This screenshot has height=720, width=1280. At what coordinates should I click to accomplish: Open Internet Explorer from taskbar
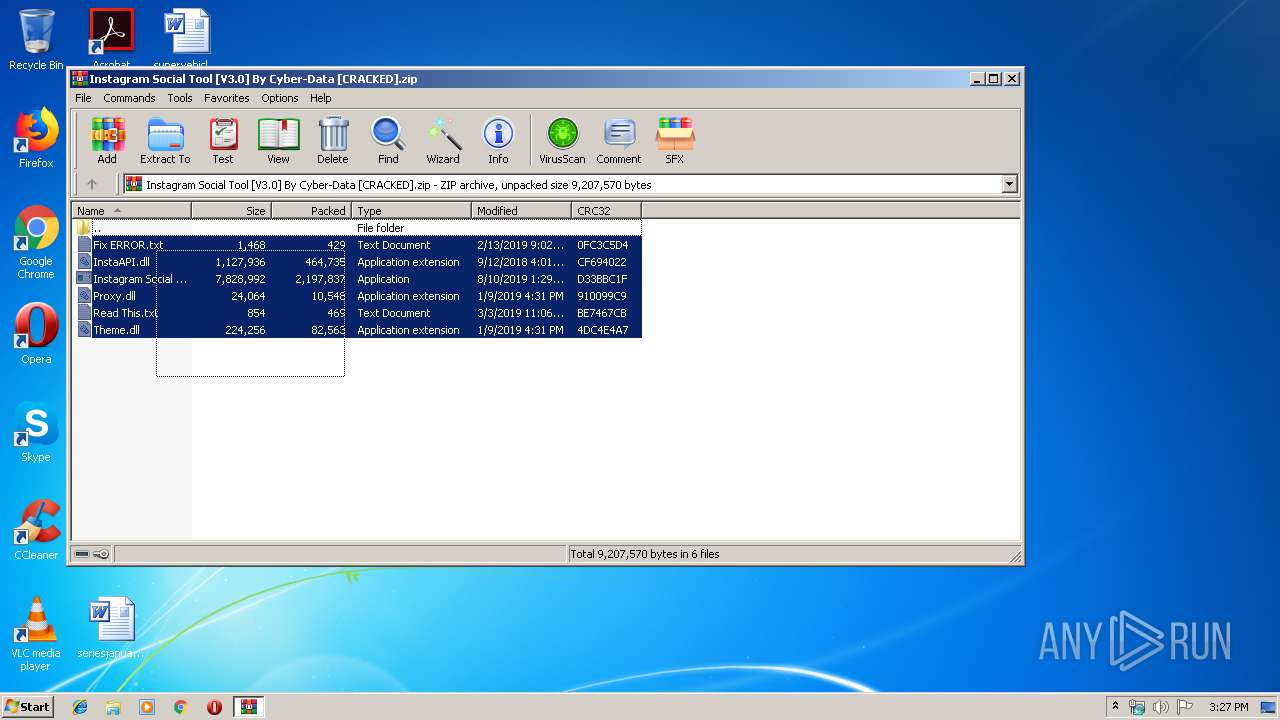[x=80, y=707]
